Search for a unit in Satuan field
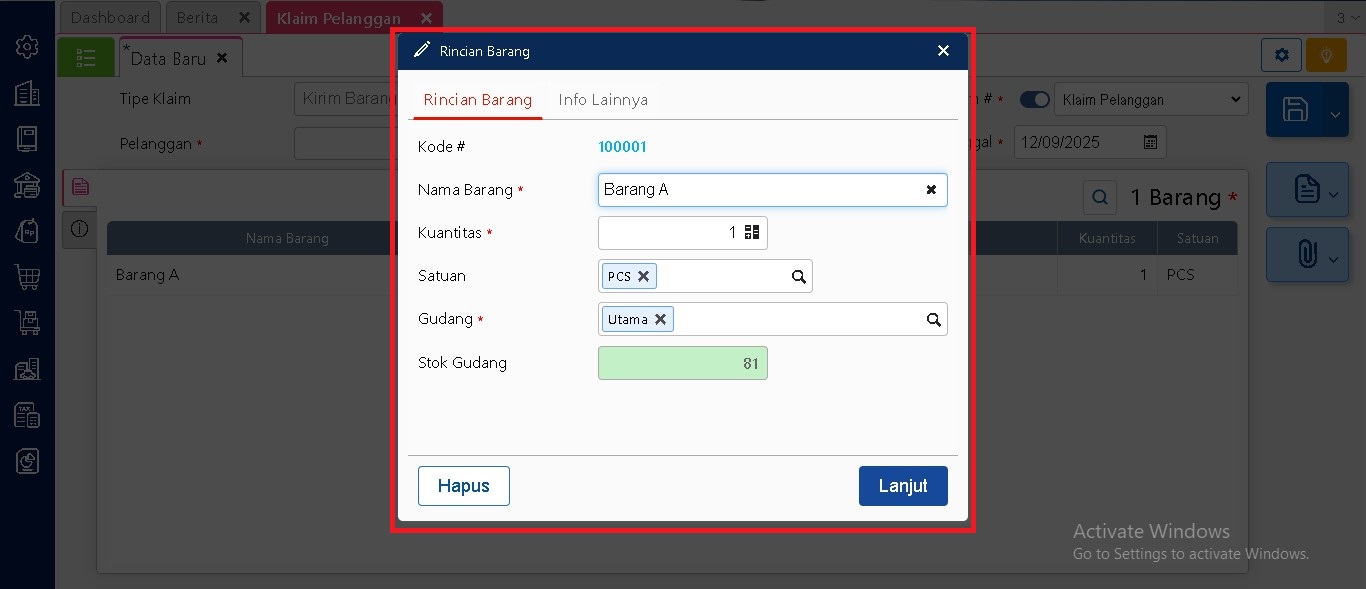 click(798, 277)
